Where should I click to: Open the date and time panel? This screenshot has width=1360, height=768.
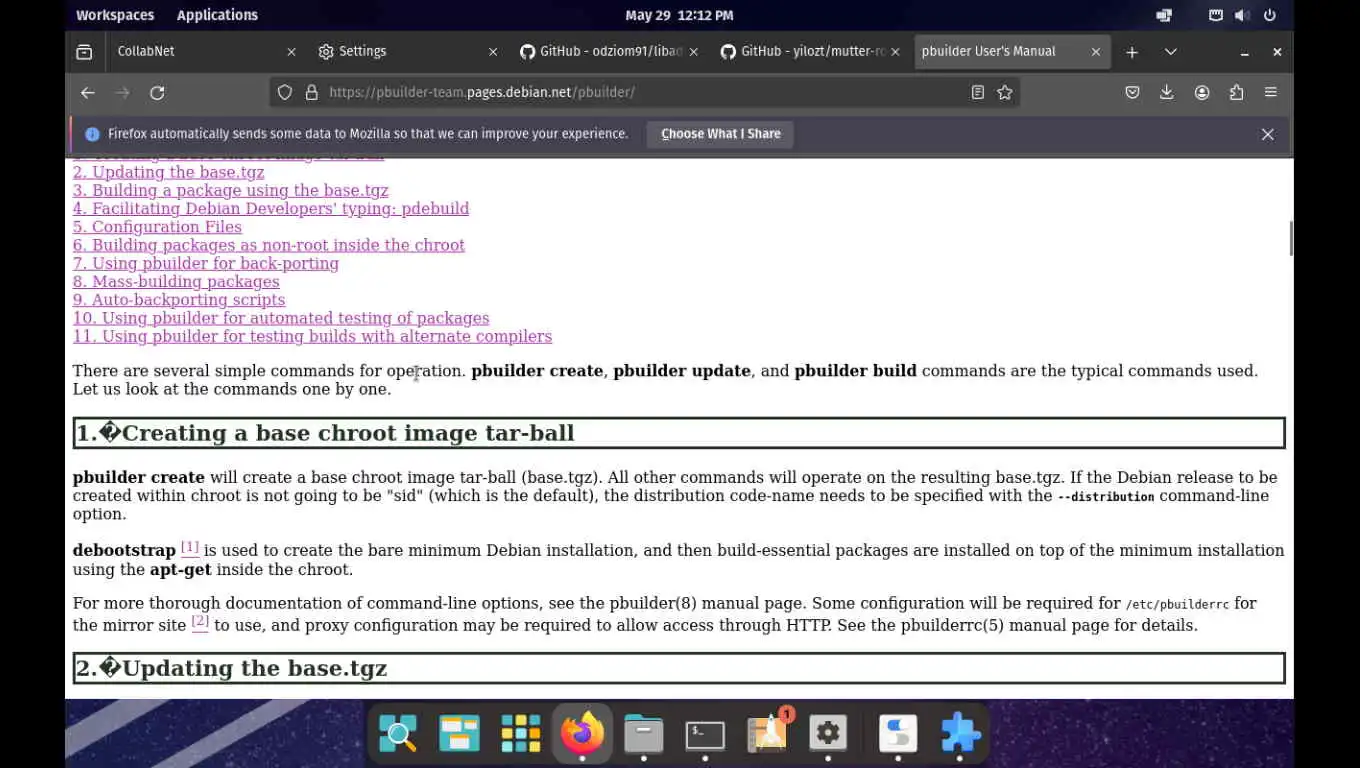(679, 15)
